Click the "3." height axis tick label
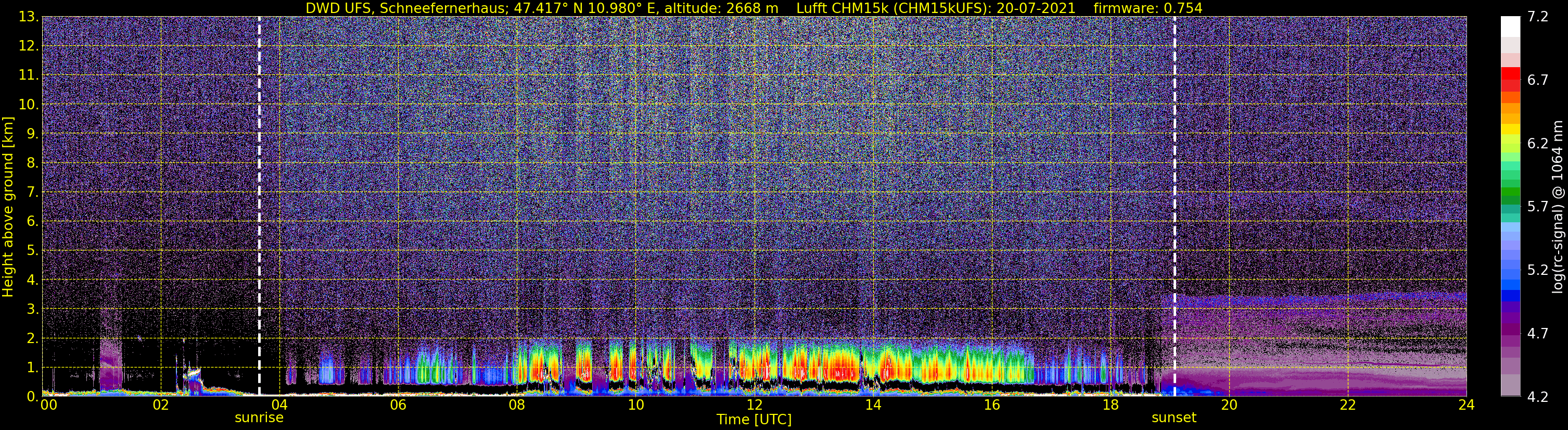The width and height of the screenshot is (1568, 430). 32,309
